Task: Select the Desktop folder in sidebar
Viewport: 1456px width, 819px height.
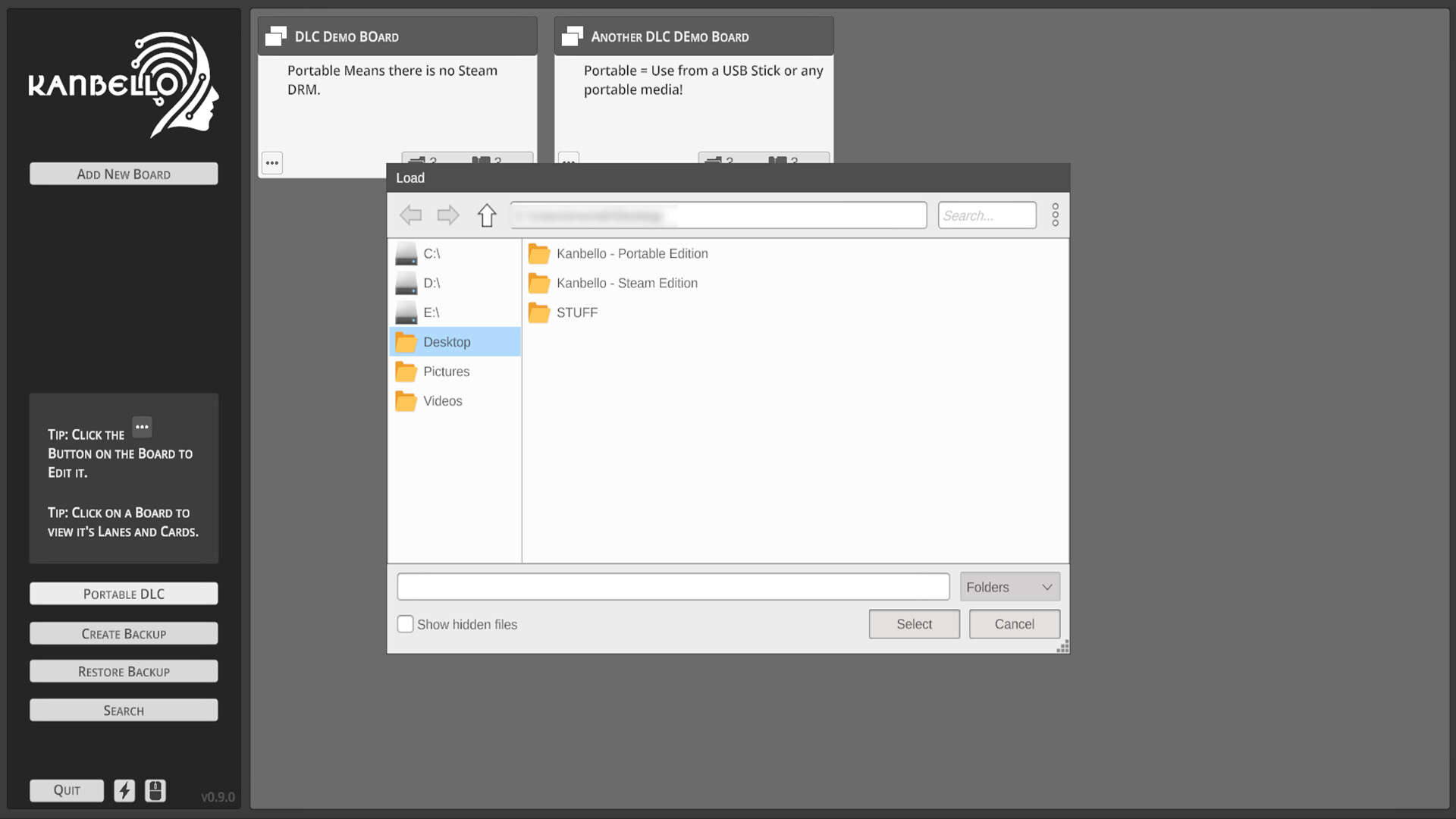Action: [447, 341]
